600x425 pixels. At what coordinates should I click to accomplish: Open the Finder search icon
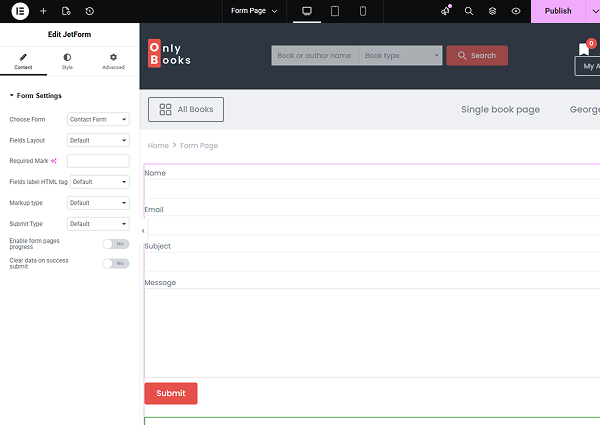click(469, 11)
